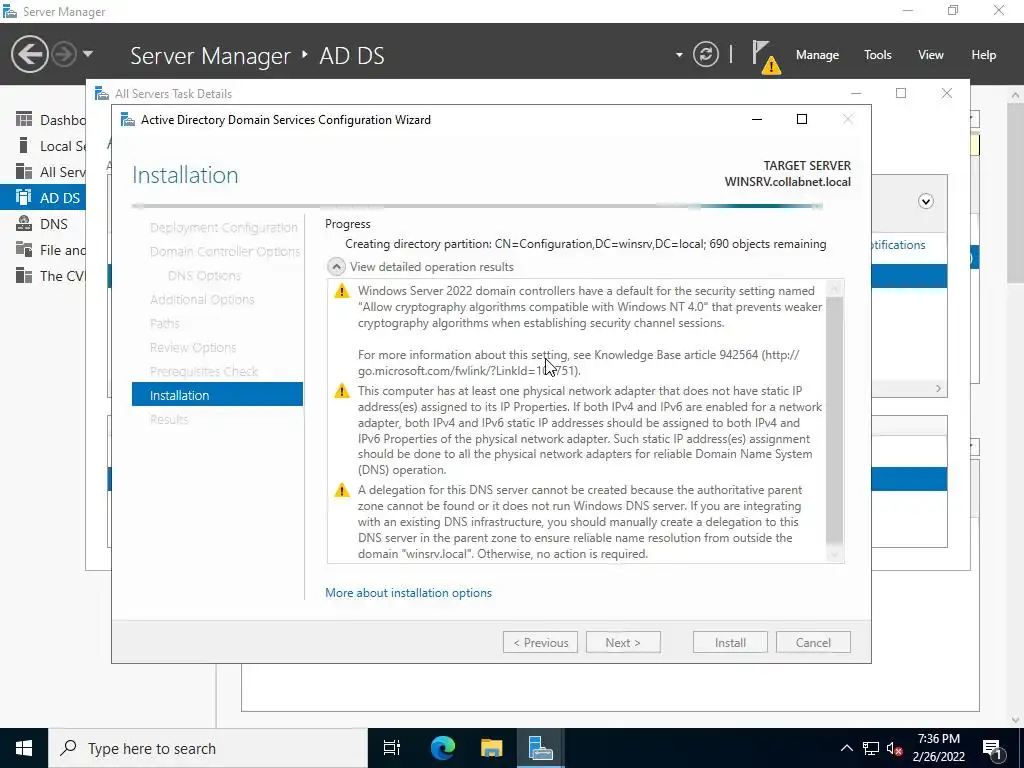The height and width of the screenshot is (768, 1024).
Task: Show hidden system tray icons
Action: [846, 748]
